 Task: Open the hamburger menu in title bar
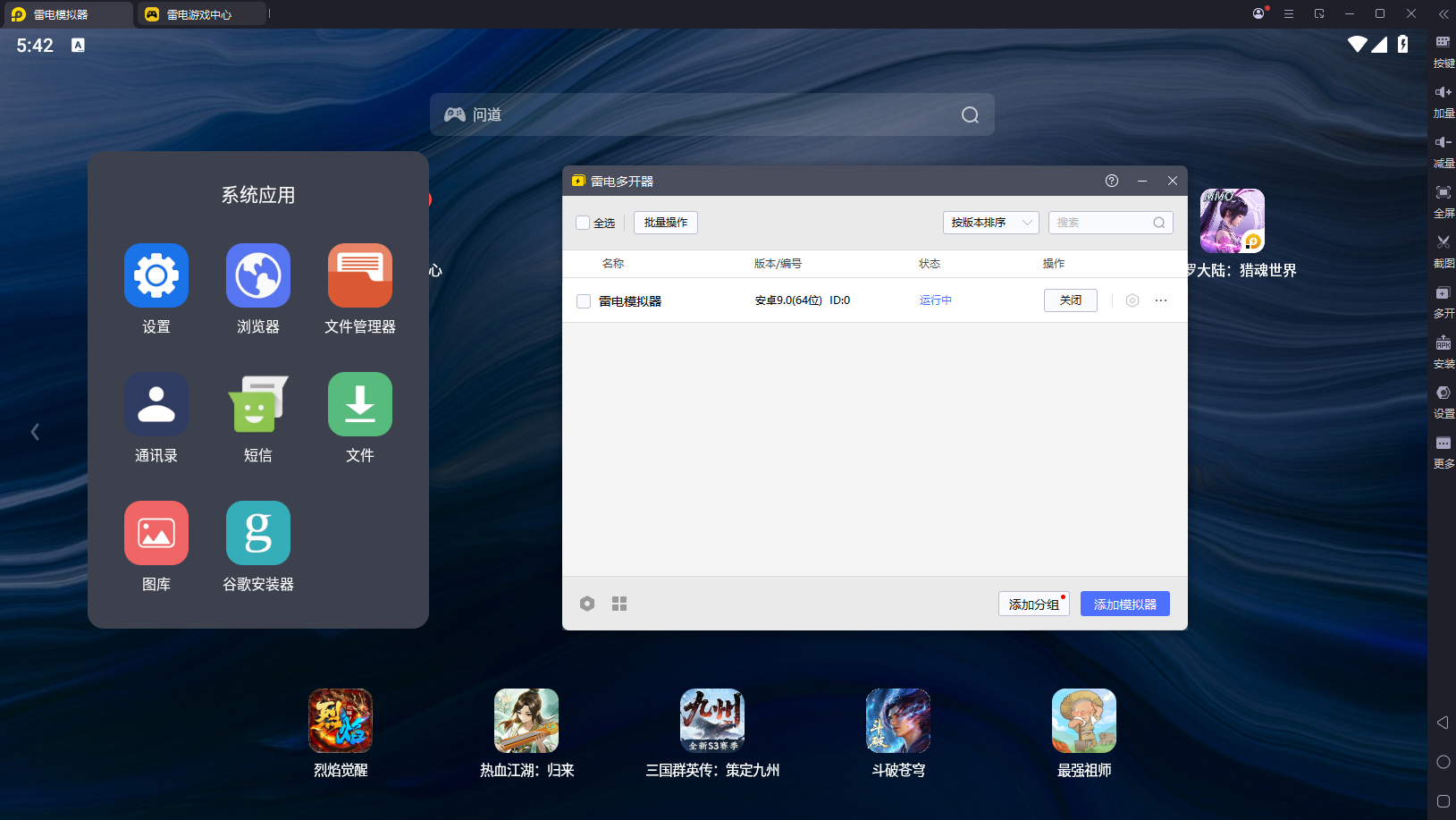1289,13
